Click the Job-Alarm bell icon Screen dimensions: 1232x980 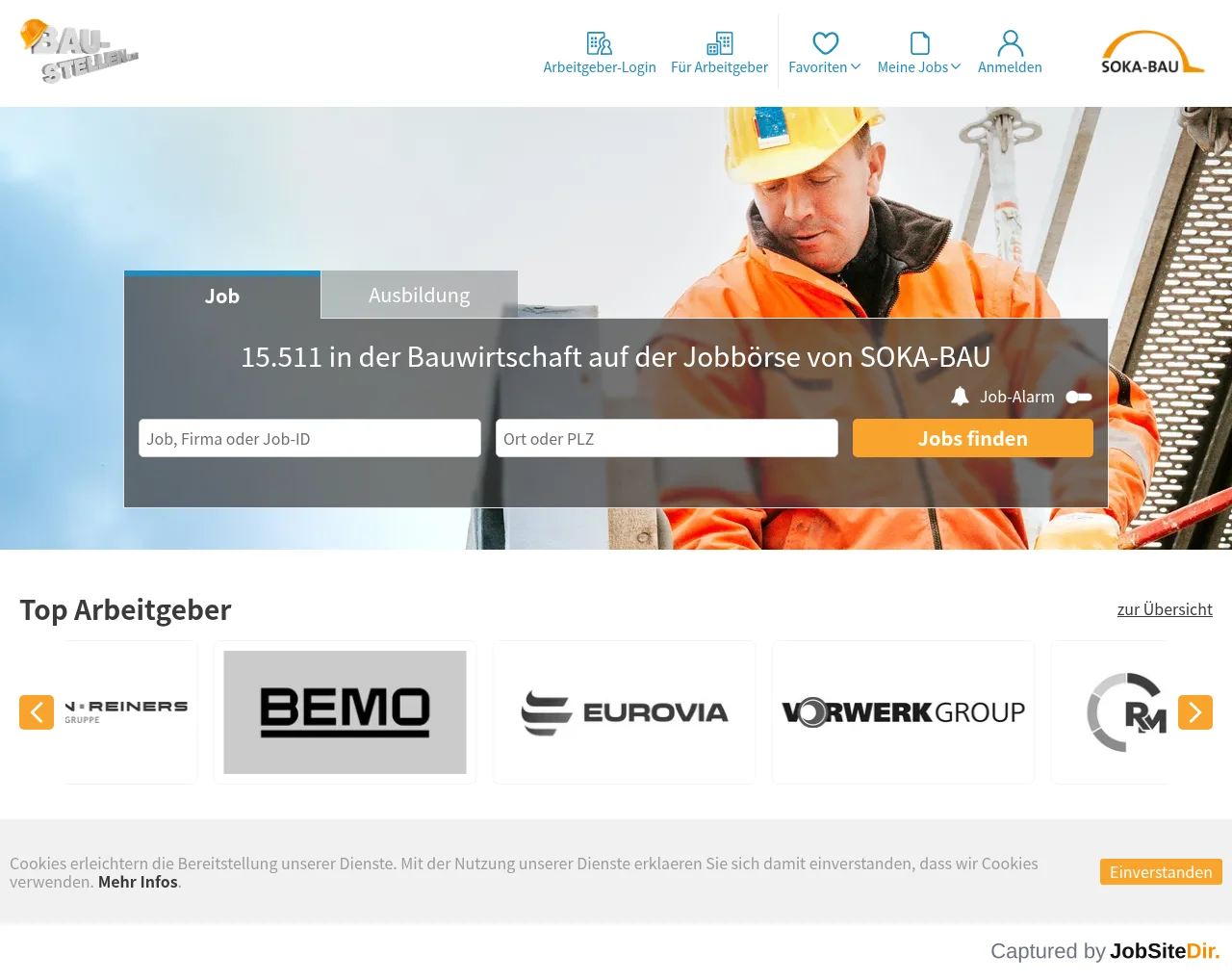pyautogui.click(x=960, y=396)
